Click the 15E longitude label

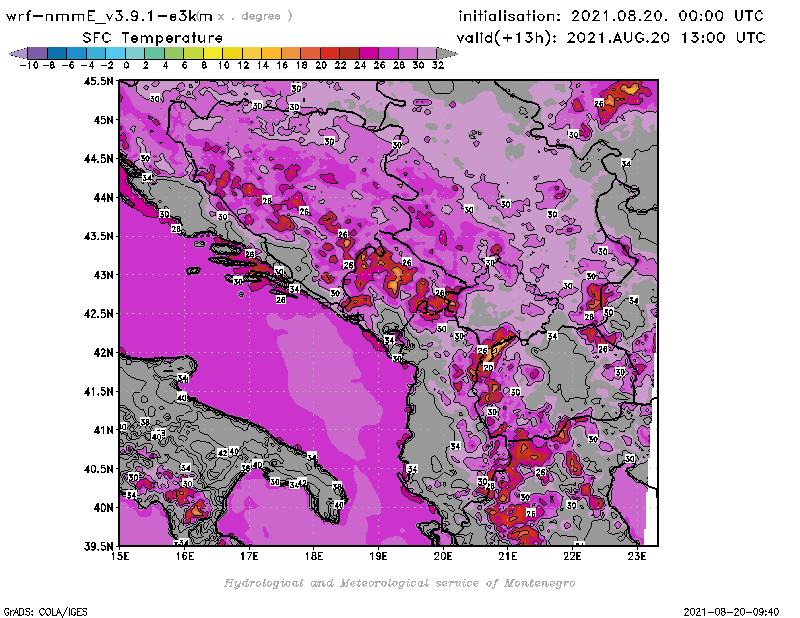tap(120, 557)
